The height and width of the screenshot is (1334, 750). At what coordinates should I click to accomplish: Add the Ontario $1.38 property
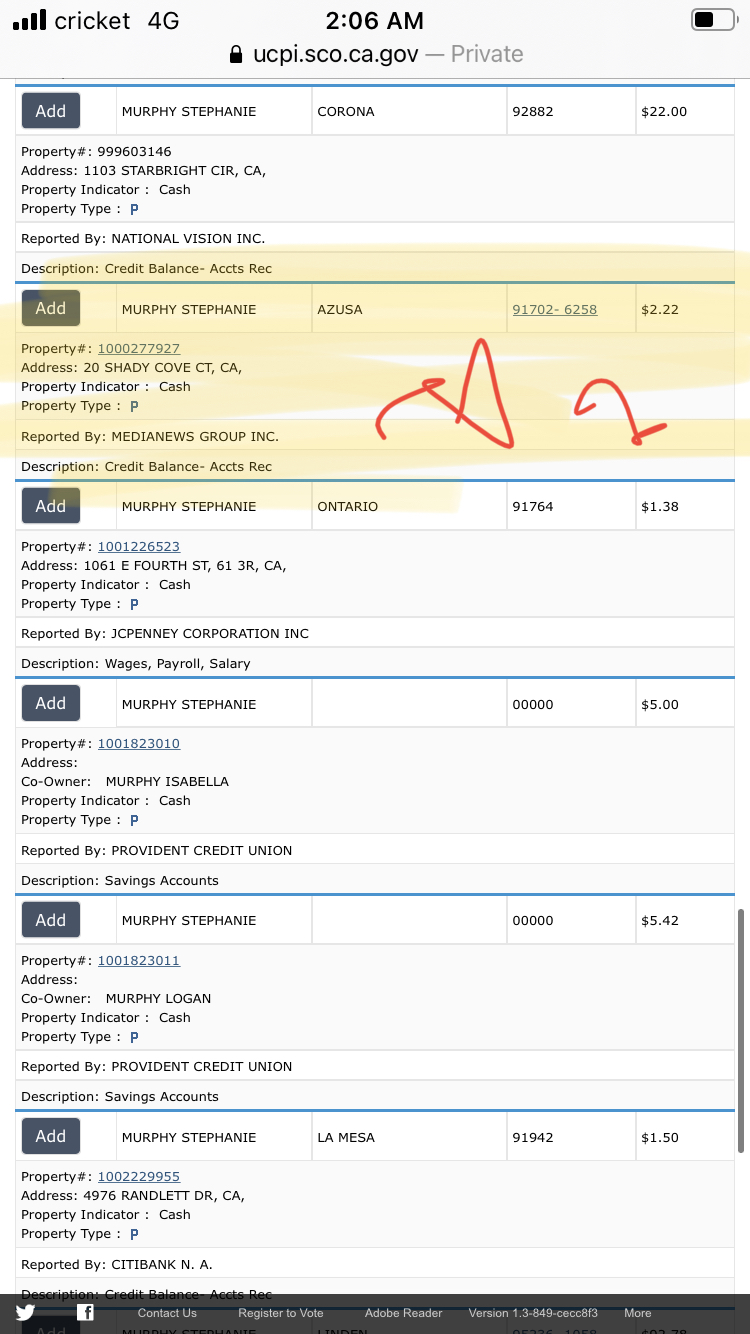[51, 506]
